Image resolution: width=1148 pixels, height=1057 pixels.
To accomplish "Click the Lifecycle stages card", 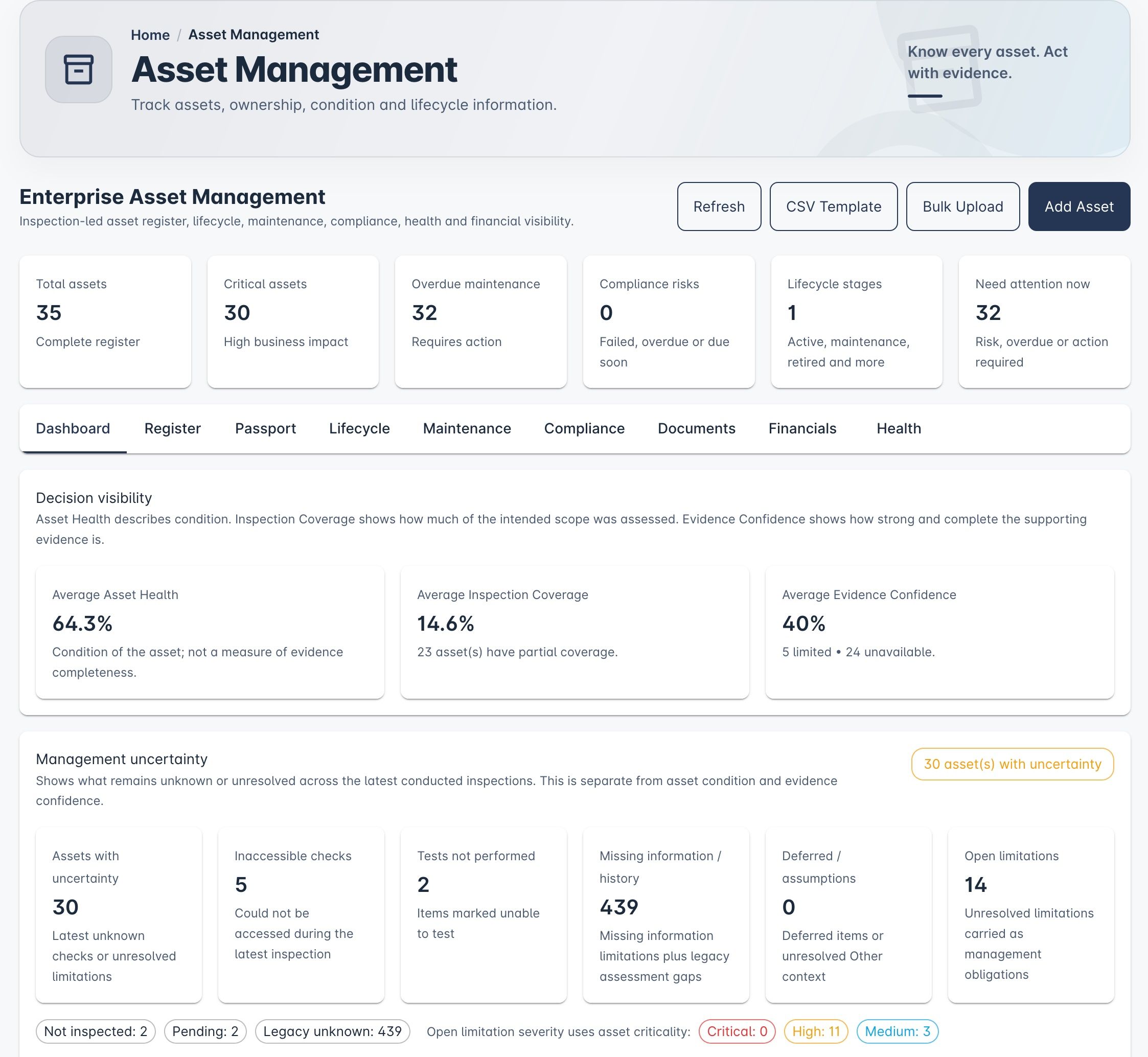I will click(x=856, y=321).
